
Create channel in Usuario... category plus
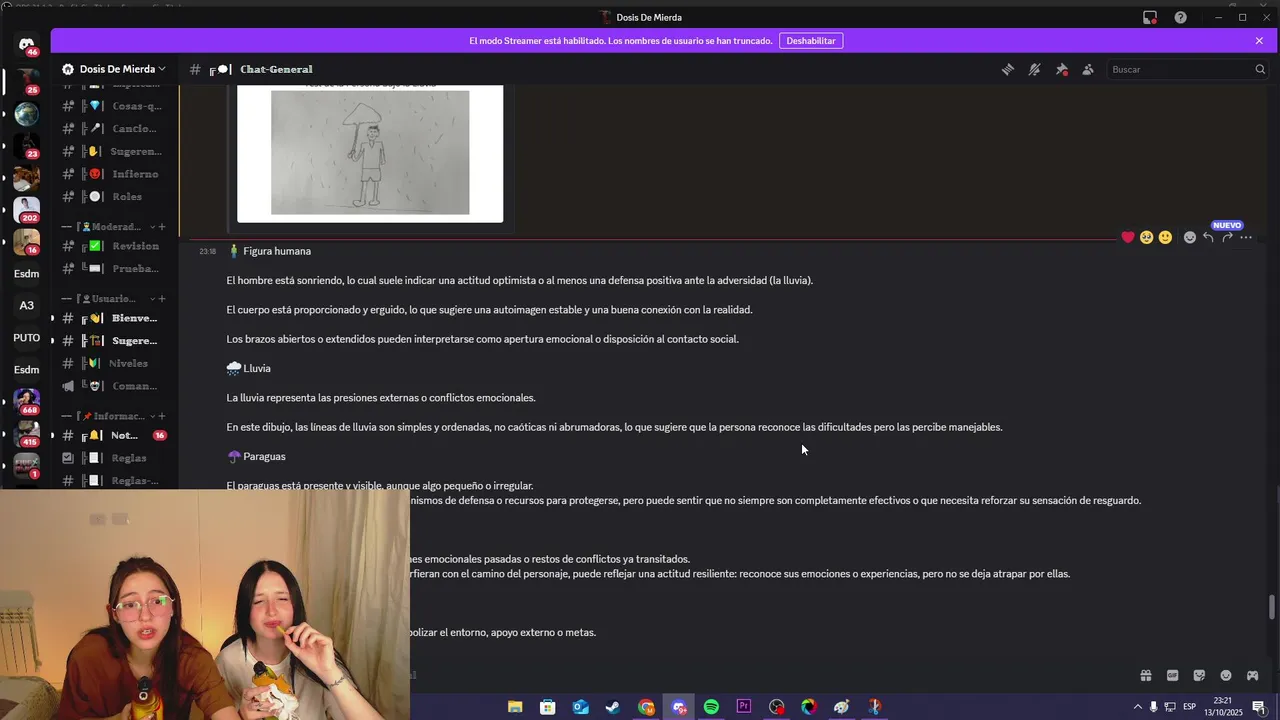point(162,299)
